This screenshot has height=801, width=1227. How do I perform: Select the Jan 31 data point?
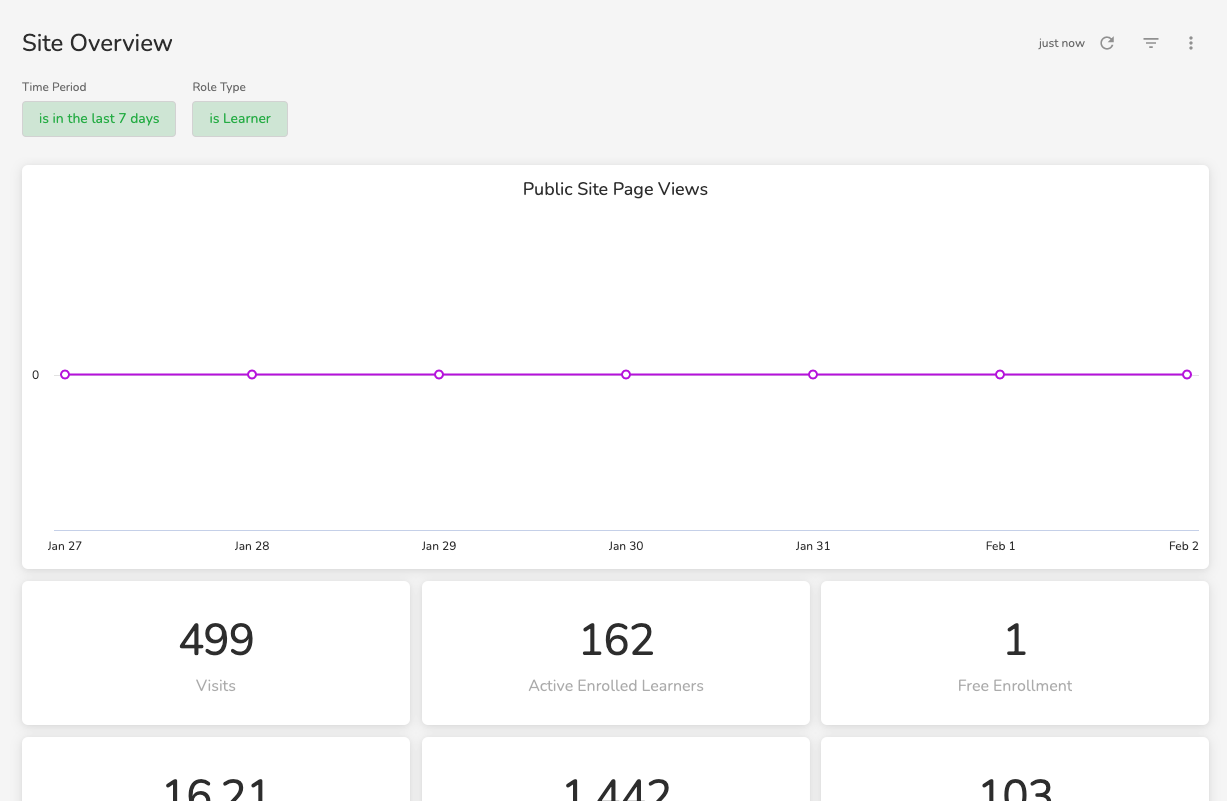pos(813,375)
